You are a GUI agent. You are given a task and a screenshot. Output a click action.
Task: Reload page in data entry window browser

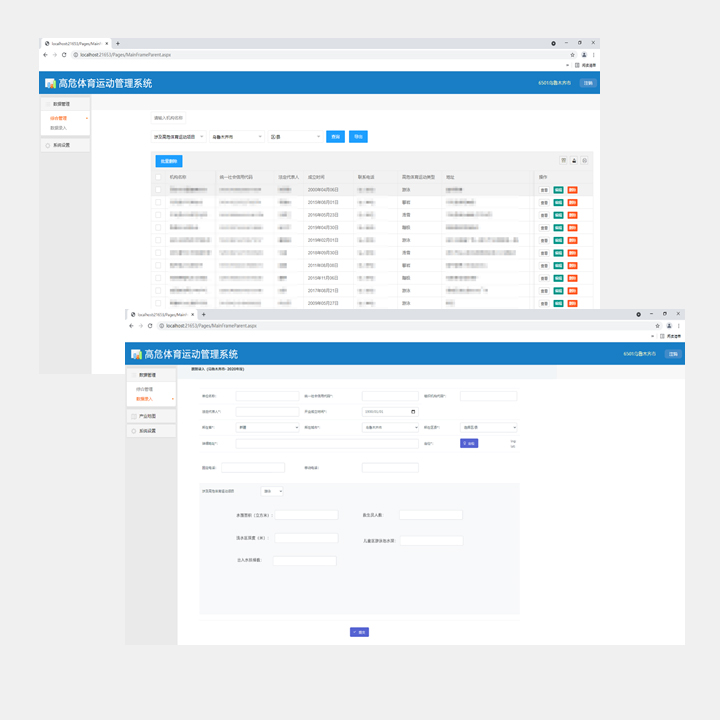[150, 326]
